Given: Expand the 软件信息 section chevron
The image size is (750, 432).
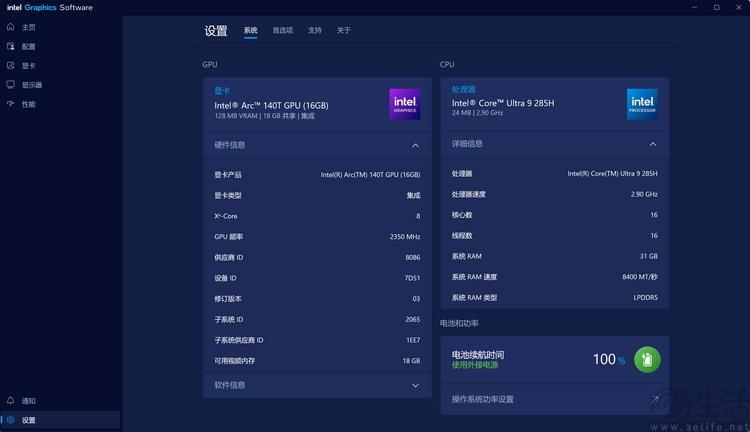Looking at the screenshot, I should pos(415,385).
